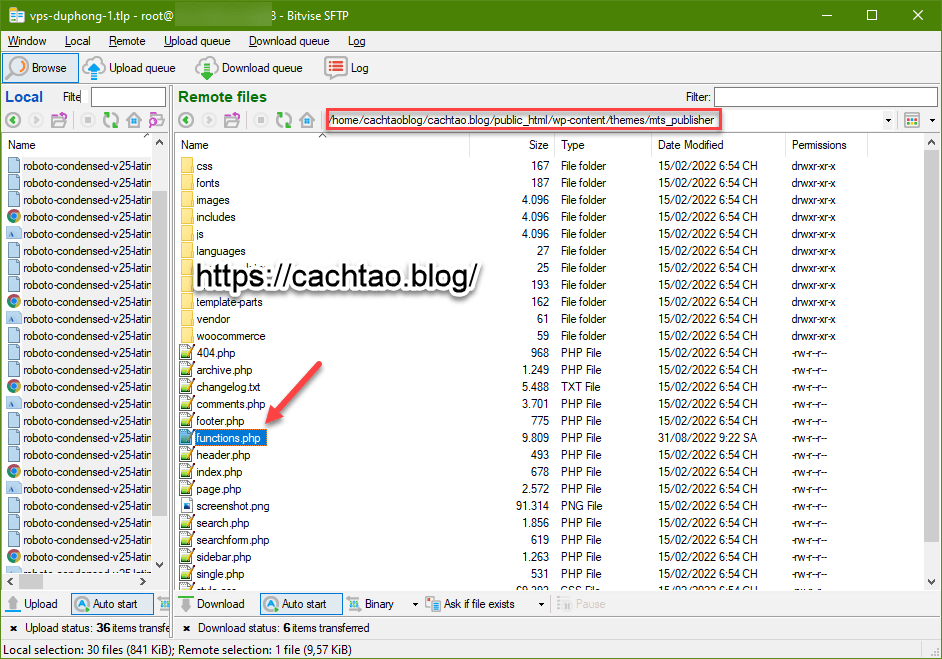Go forward in Local pane
The width and height of the screenshot is (942, 659).
pyautogui.click(x=36, y=120)
